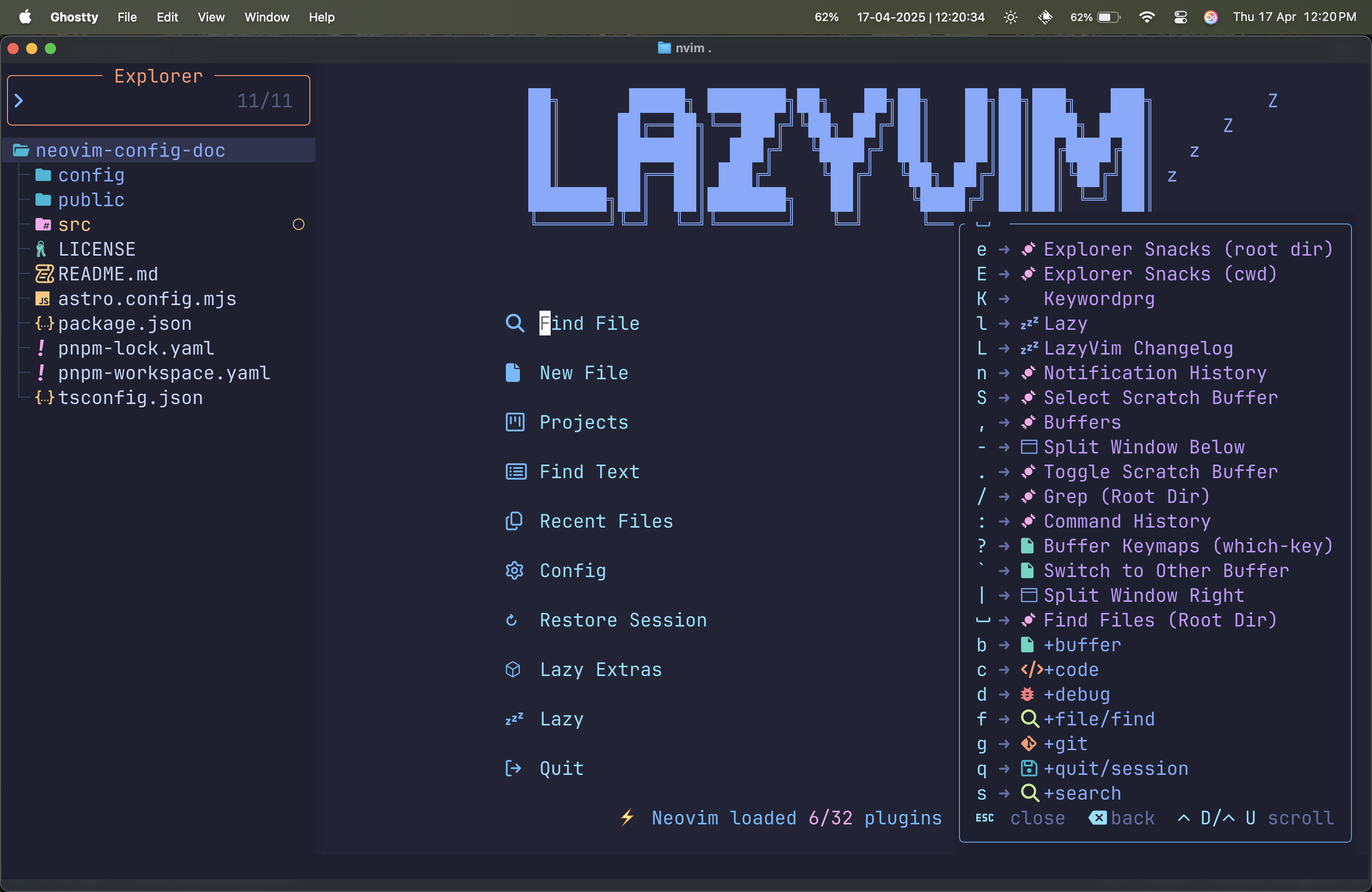
Task: Open the File menu in menu bar
Action: click(x=127, y=17)
